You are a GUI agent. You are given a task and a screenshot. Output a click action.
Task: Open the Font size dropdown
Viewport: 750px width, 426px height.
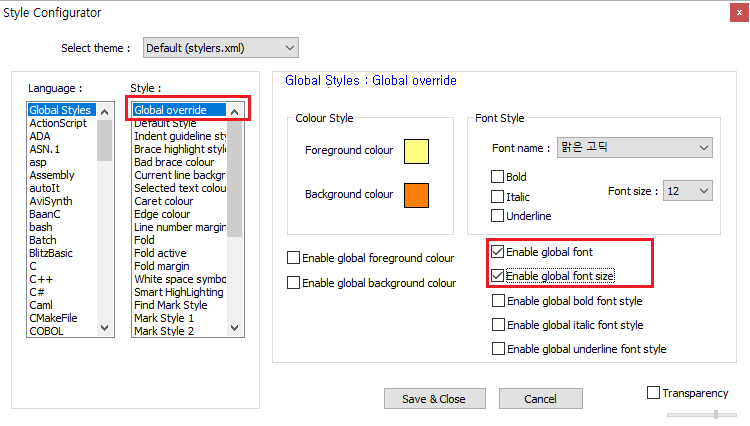pyautogui.click(x=687, y=191)
